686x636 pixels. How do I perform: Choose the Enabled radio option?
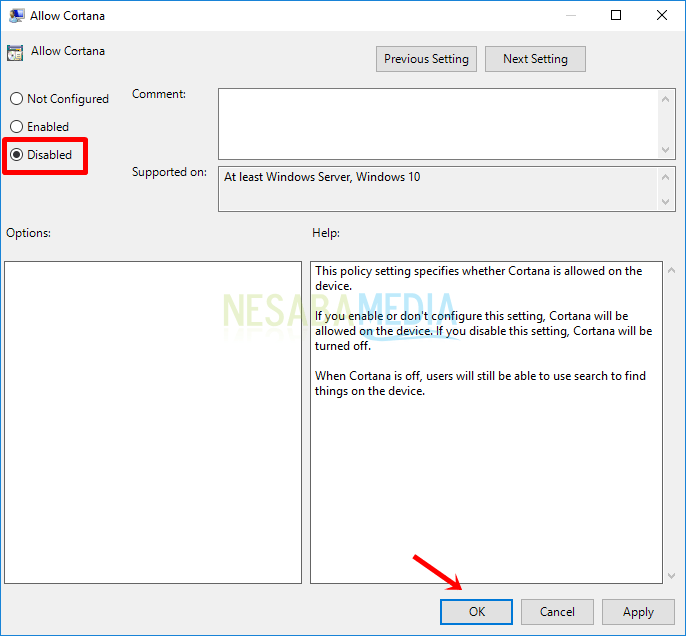pyautogui.click(x=16, y=127)
